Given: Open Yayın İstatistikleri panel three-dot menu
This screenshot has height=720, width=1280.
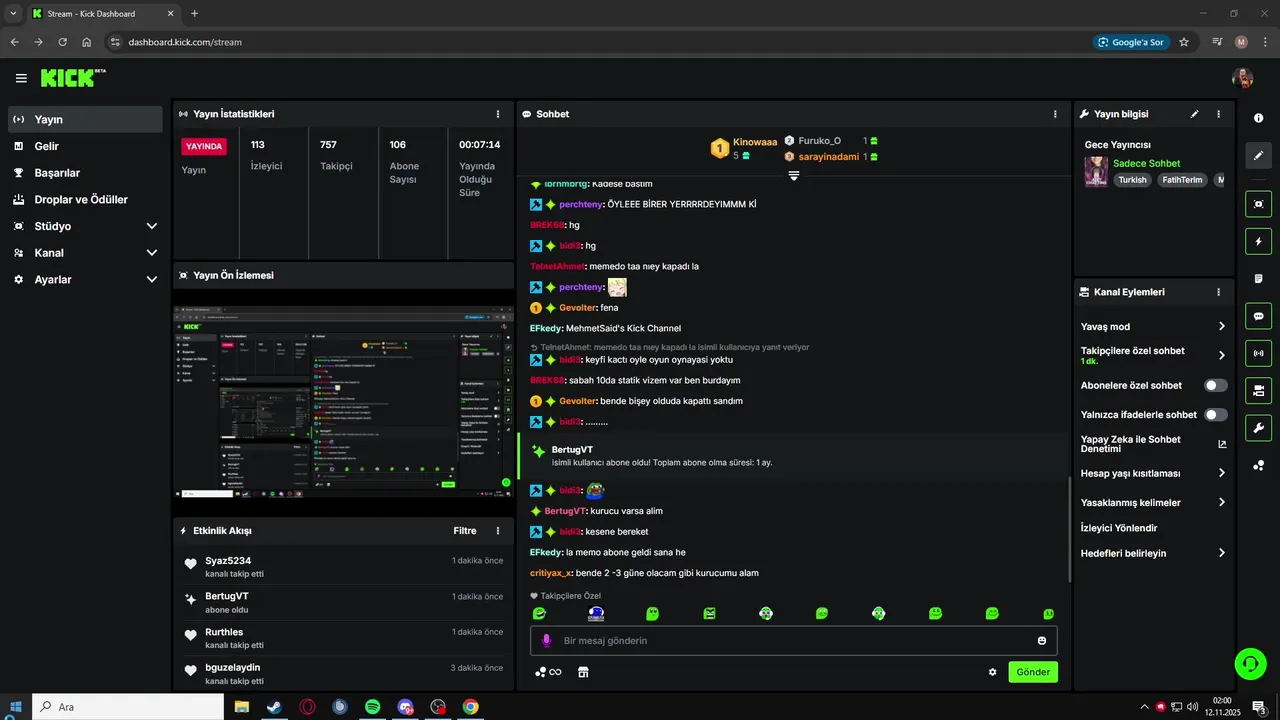Looking at the screenshot, I should click(498, 114).
